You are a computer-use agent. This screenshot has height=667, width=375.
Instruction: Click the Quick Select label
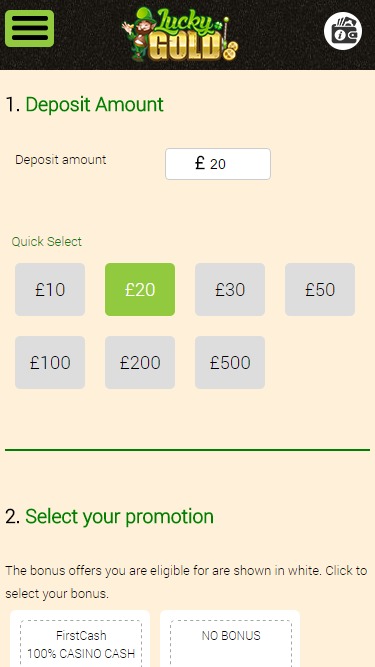click(46, 242)
